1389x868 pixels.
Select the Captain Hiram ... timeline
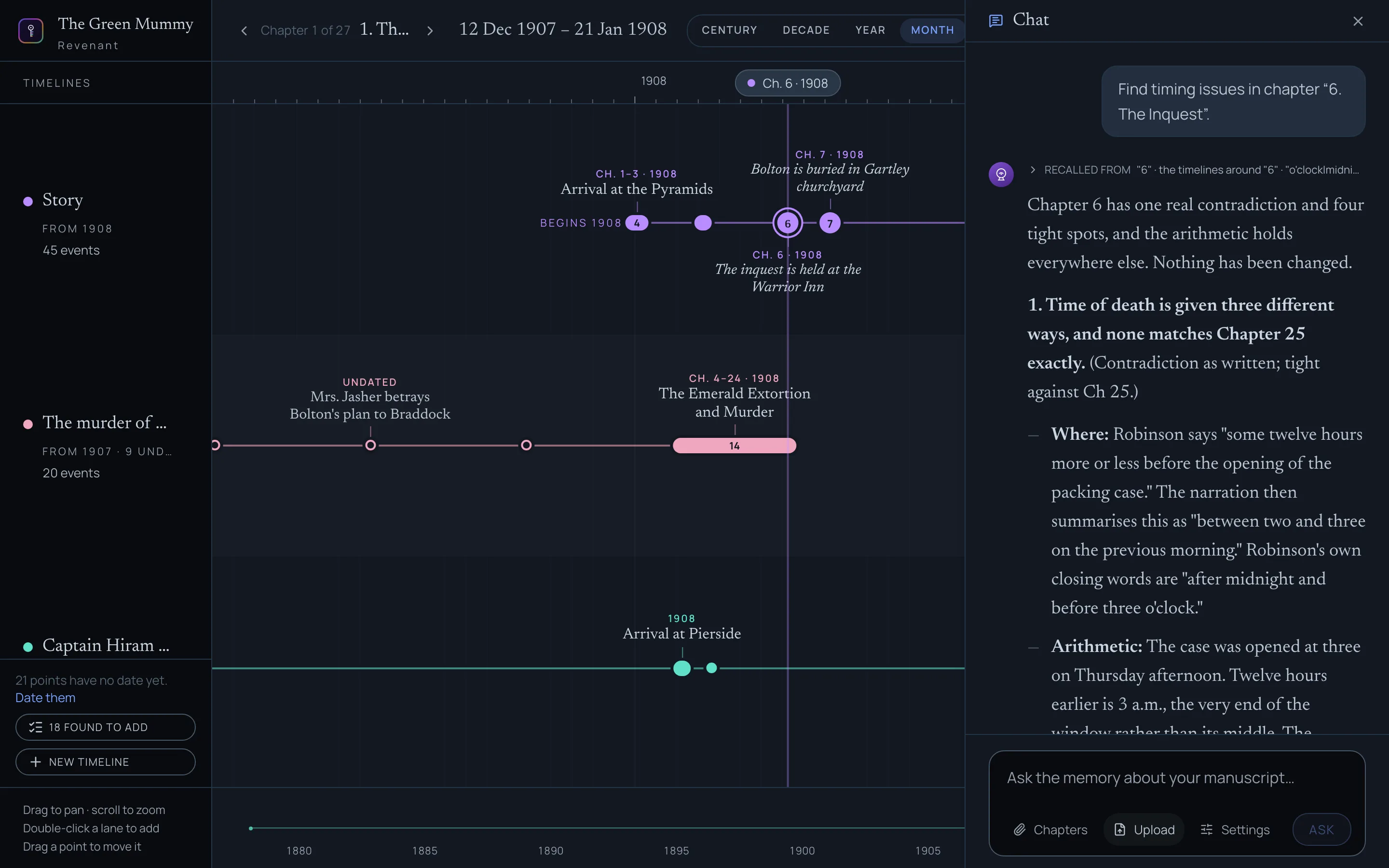tap(106, 645)
